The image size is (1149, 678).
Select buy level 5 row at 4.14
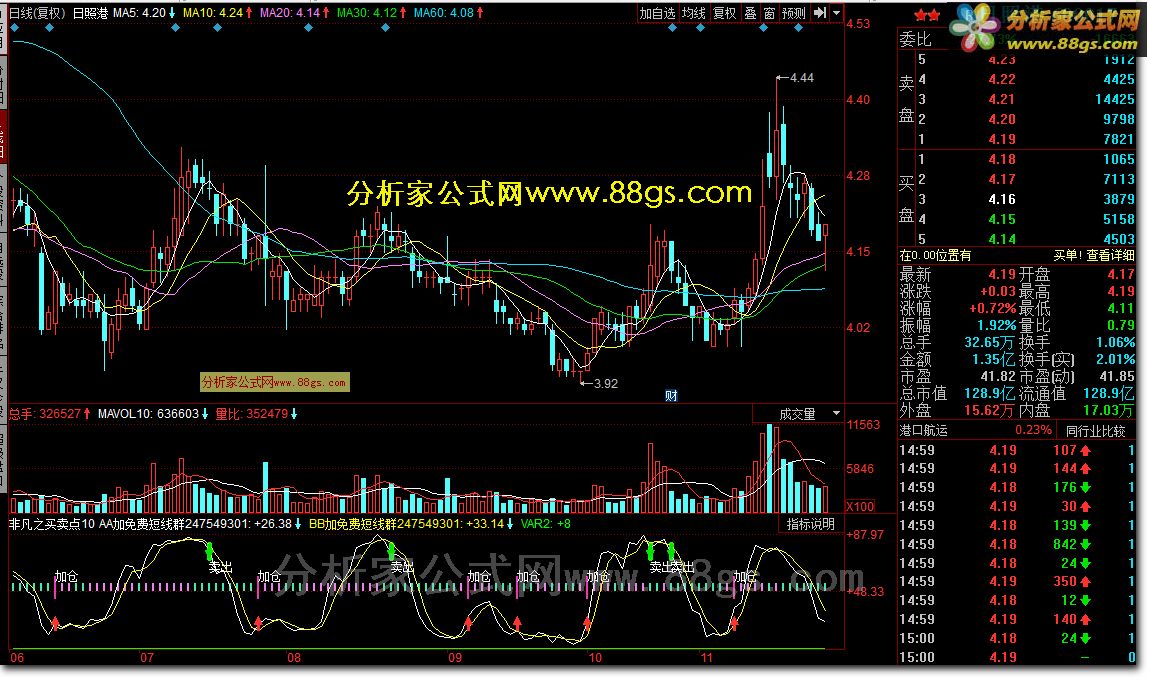click(1026, 239)
